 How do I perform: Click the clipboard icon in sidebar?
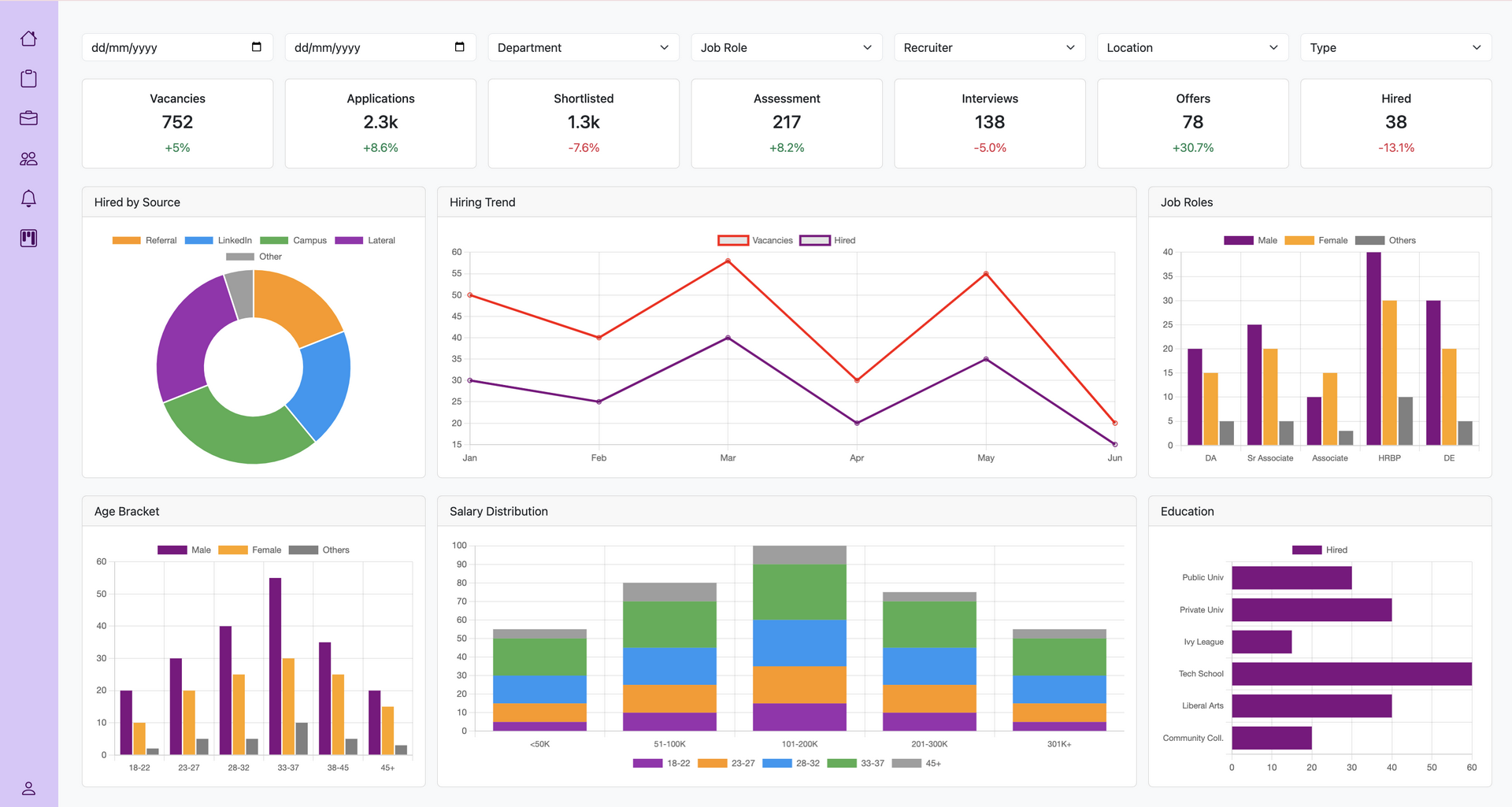[28, 79]
